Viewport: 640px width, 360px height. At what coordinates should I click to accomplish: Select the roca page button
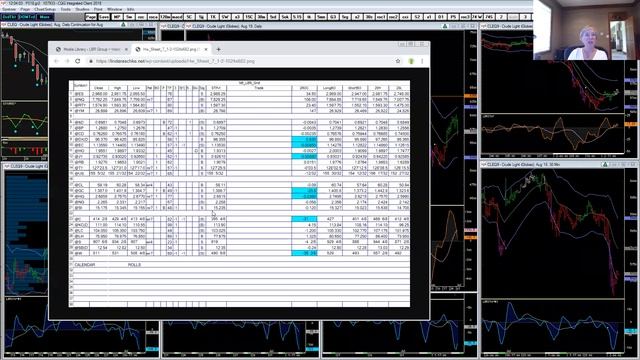coord(153,17)
